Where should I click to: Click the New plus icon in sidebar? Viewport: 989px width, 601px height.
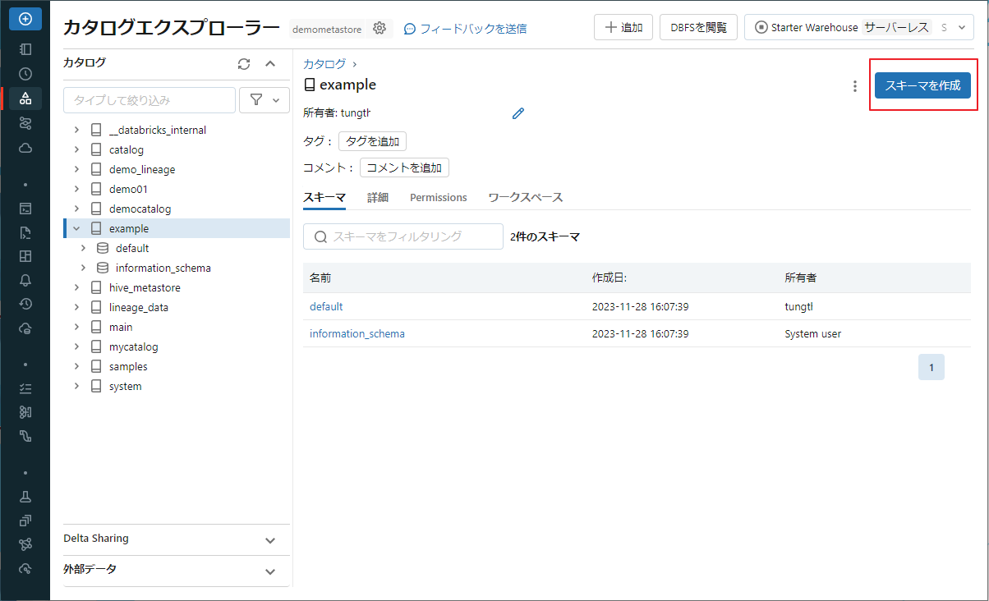pyautogui.click(x=25, y=19)
